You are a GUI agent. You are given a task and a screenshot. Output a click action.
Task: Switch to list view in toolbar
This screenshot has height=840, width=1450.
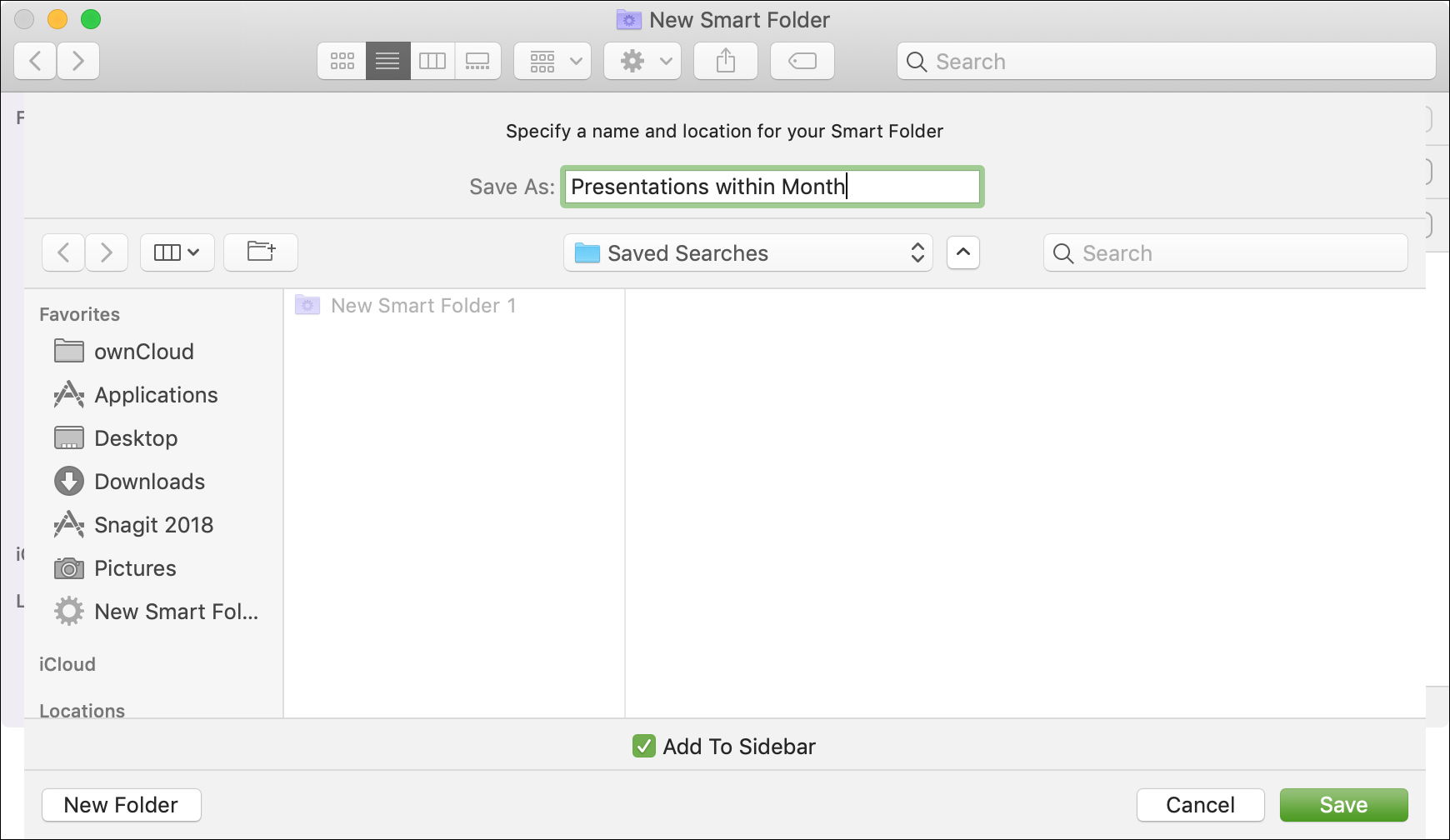coord(387,61)
